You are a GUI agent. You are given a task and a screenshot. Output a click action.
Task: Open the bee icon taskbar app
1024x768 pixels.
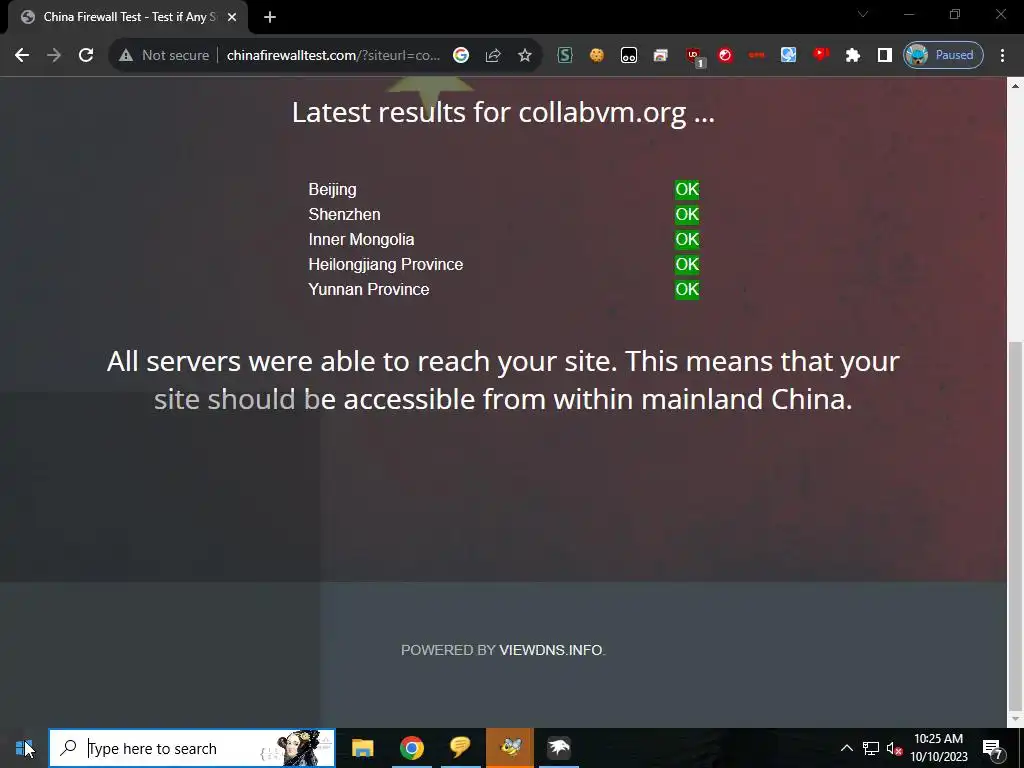tap(509, 748)
